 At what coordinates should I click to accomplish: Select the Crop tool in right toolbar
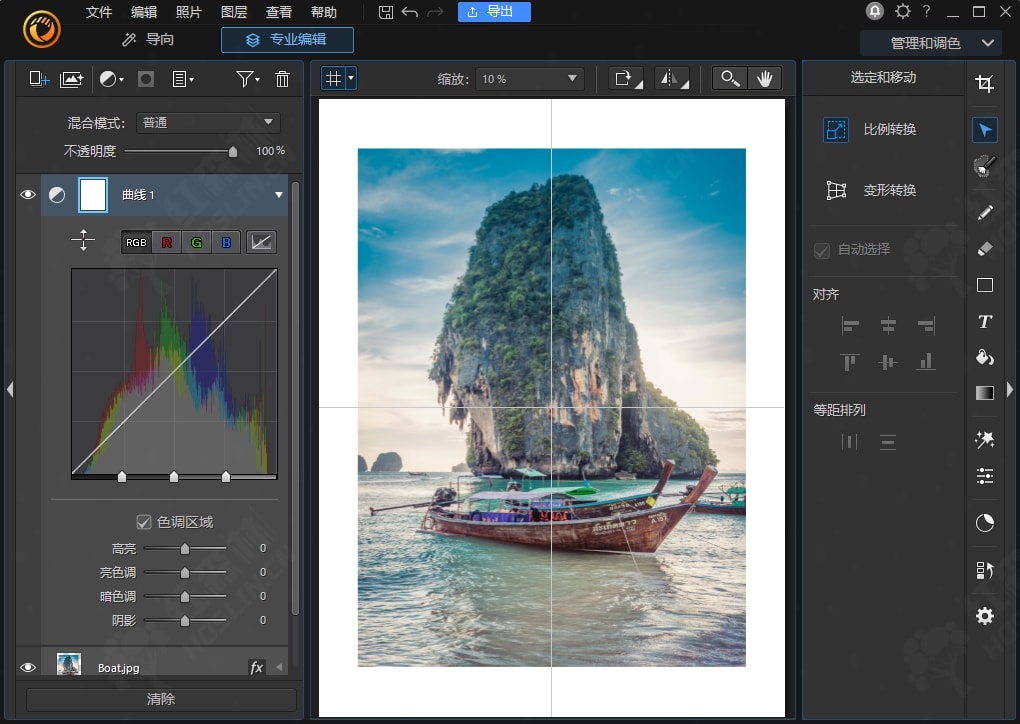tap(985, 84)
